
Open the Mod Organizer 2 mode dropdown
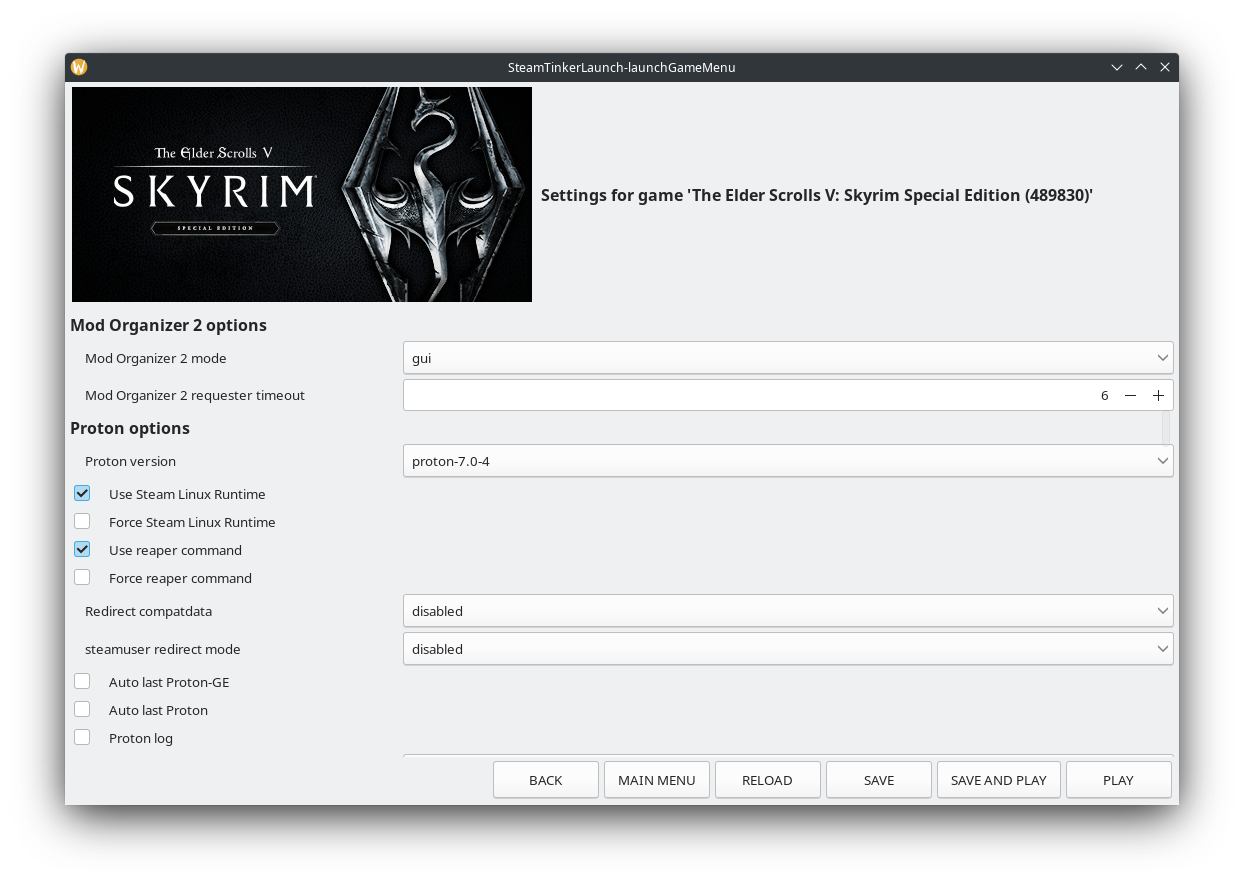tap(788, 358)
